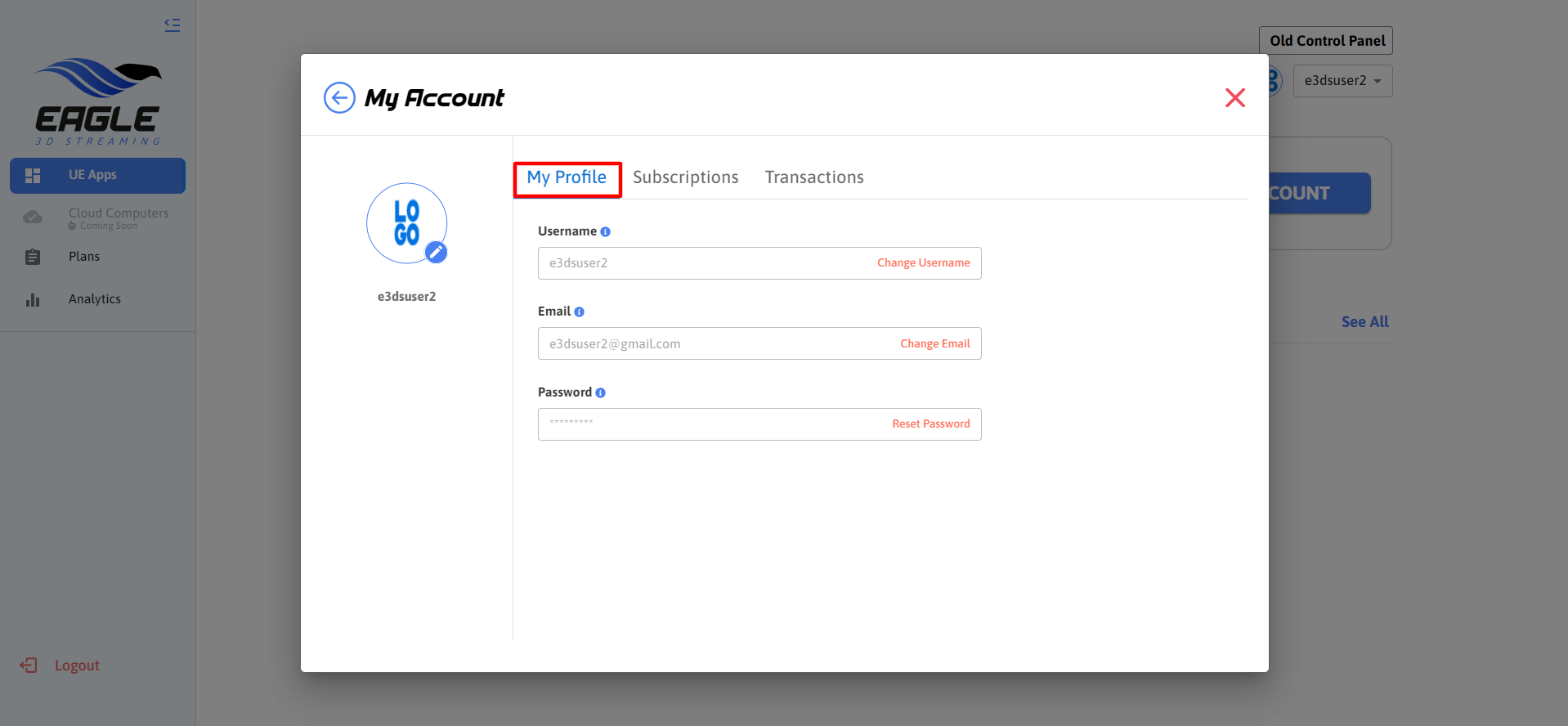Screen dimensions: 1568x726
Task: Click the Logout option in the sidebar
Action: click(76, 665)
